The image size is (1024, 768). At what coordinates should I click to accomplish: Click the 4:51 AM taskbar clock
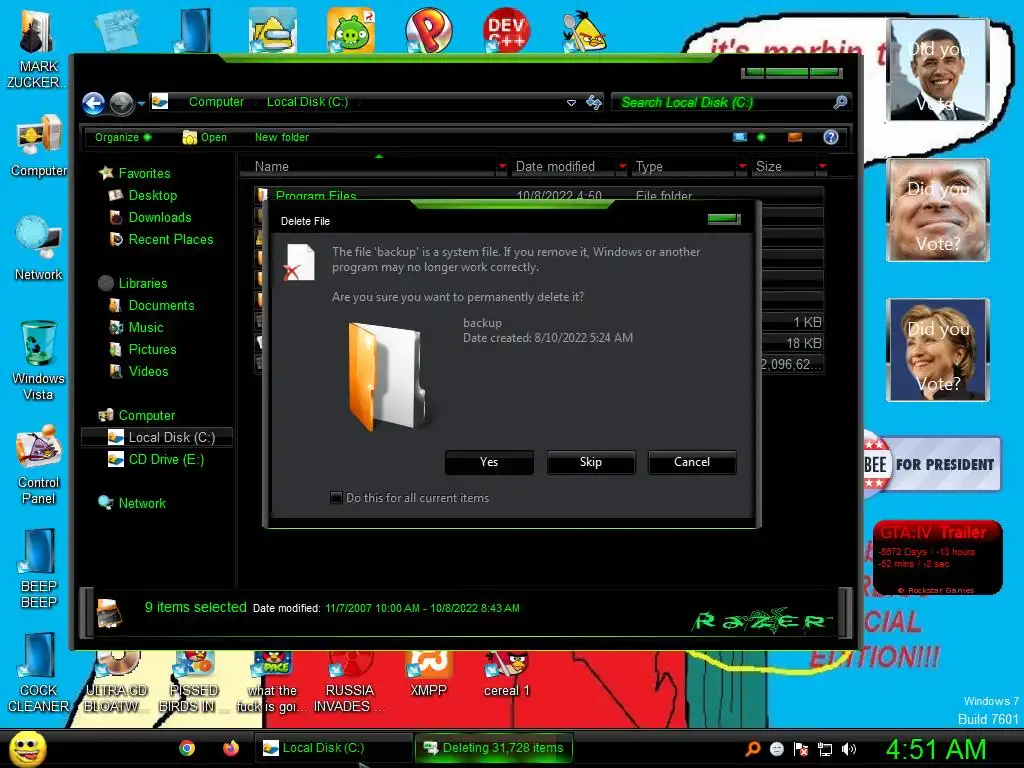936,749
